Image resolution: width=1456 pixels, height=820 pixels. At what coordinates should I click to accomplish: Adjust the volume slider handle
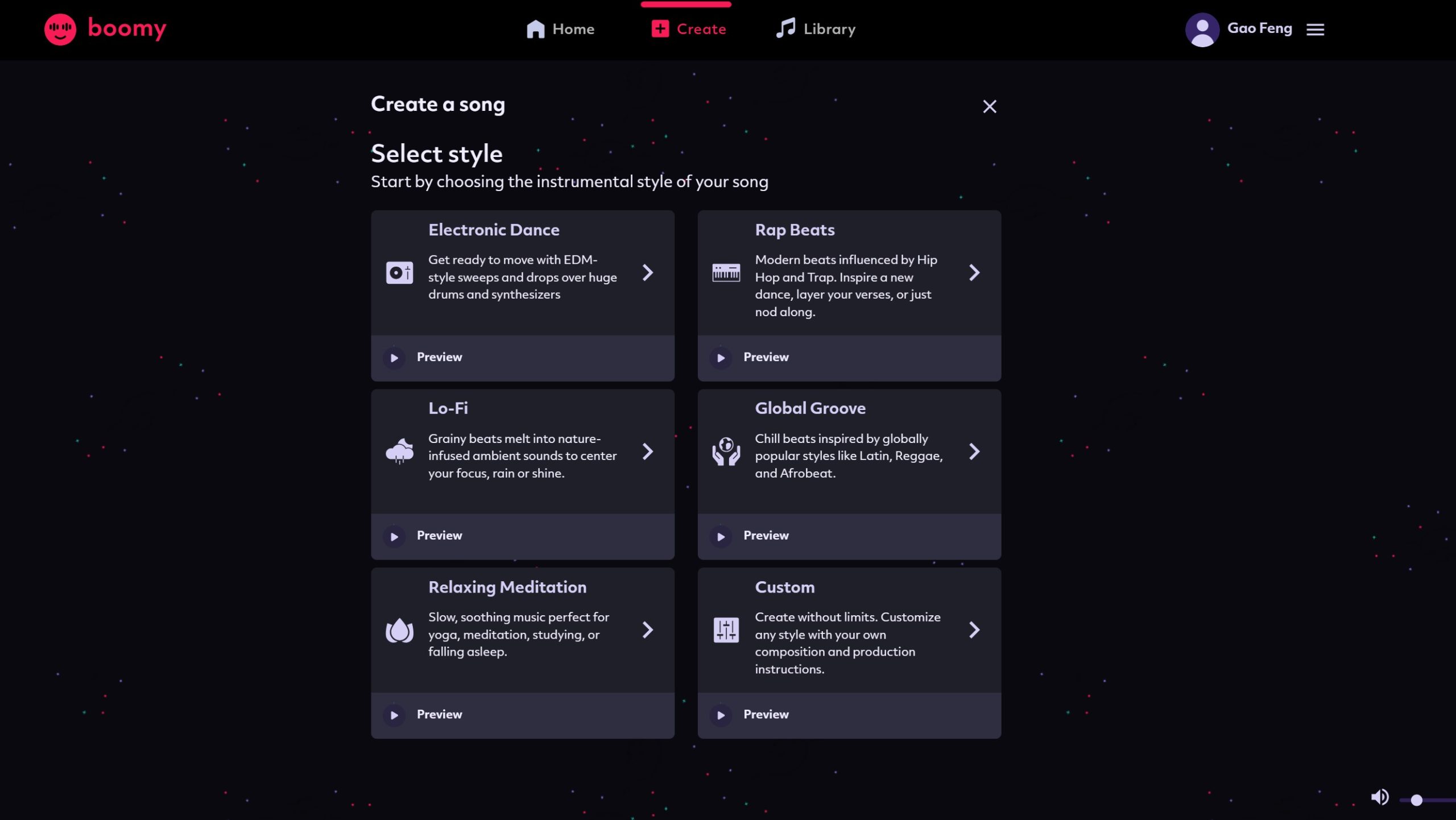(x=1416, y=800)
